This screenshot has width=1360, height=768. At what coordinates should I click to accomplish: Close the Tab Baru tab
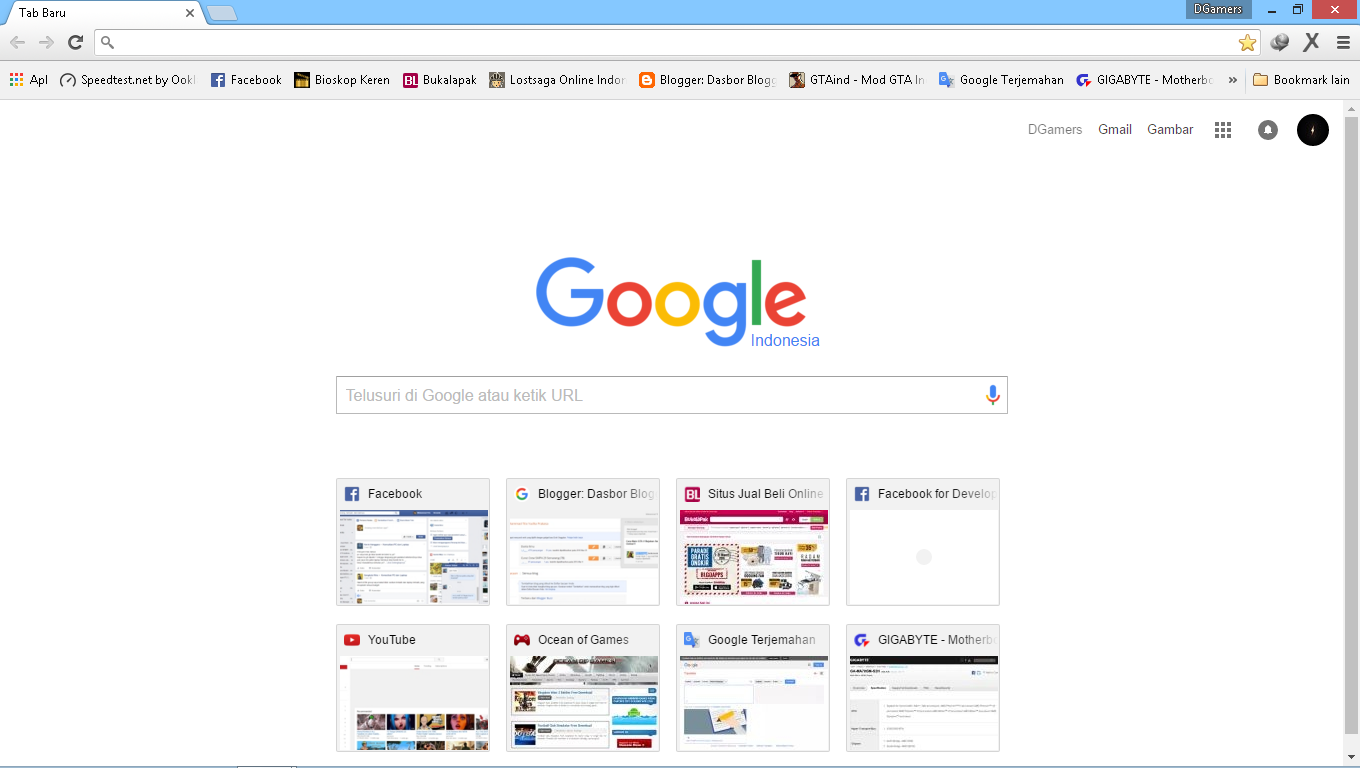click(189, 13)
